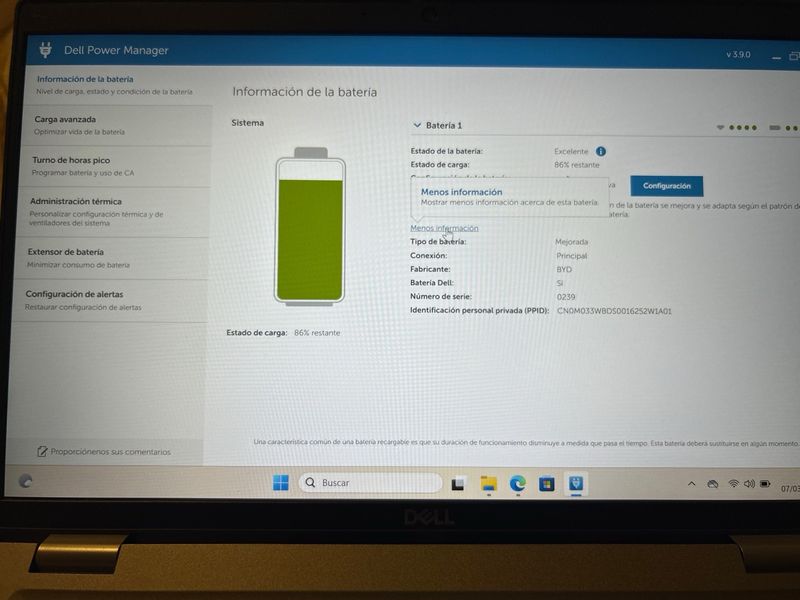This screenshot has width=800, height=600.
Task: Open Extensor de batería section
Action: (x=111, y=258)
